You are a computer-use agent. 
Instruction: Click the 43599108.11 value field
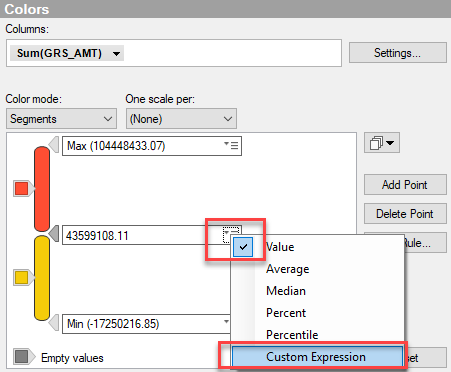(x=142, y=235)
